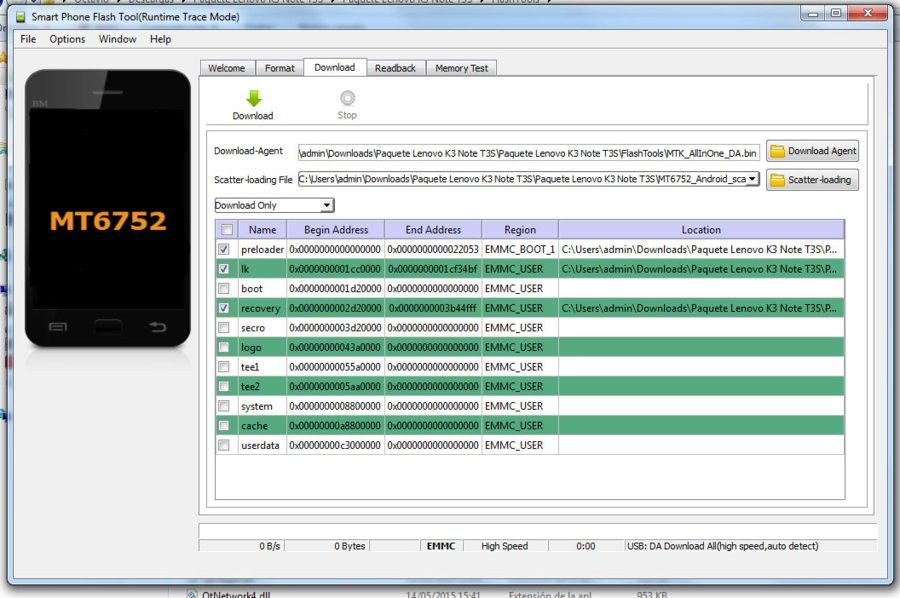Check the tee1 partition checkbox
The height and width of the screenshot is (598, 900).
point(224,366)
